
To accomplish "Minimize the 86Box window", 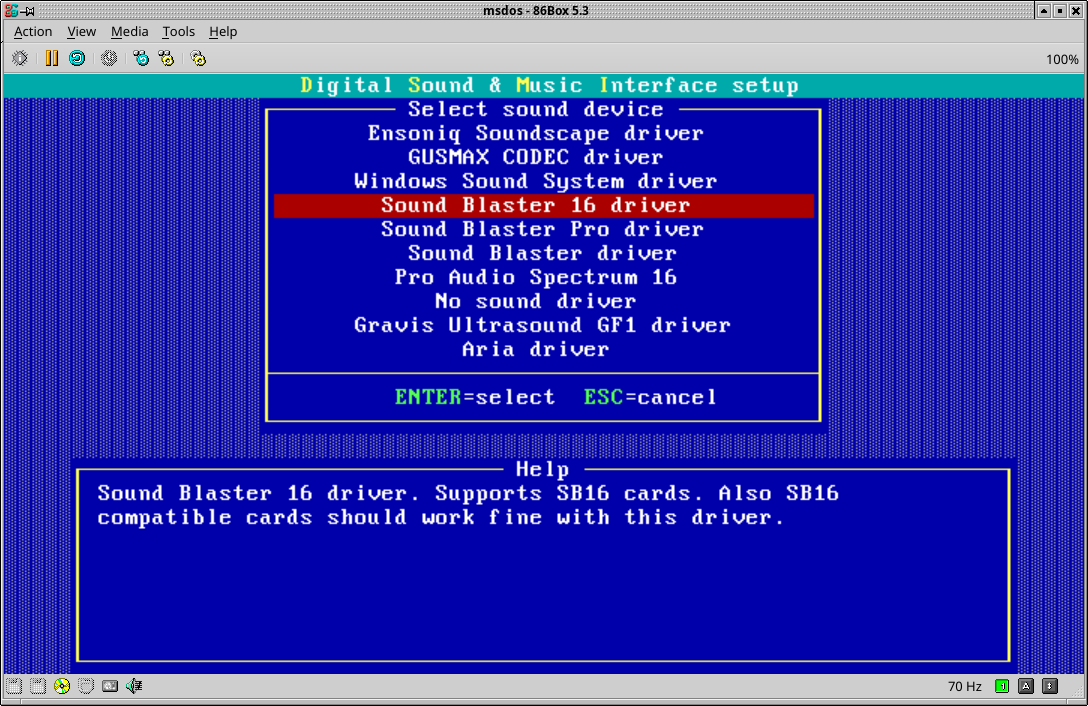I will 1044,10.
